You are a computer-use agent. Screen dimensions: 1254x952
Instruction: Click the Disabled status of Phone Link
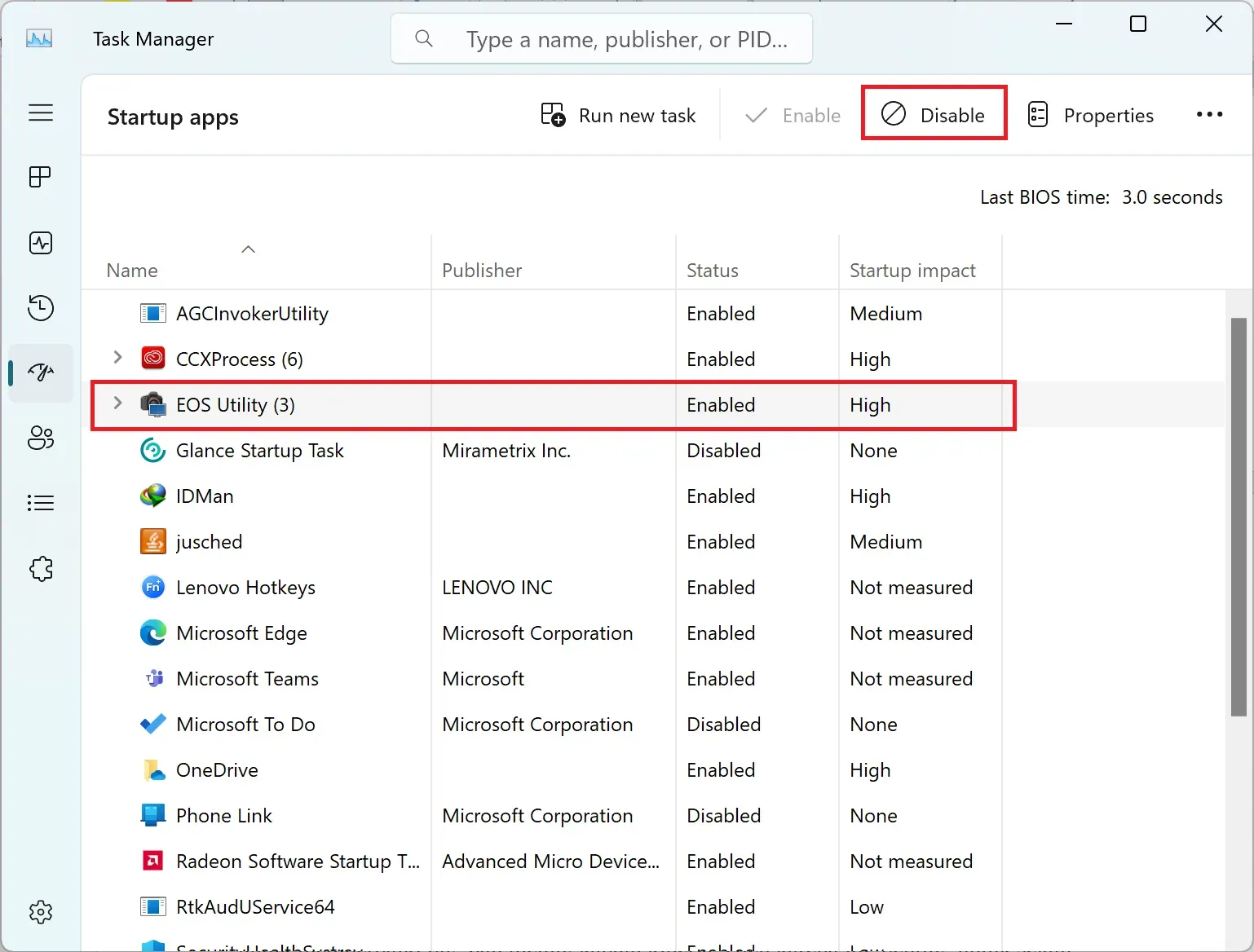(723, 815)
